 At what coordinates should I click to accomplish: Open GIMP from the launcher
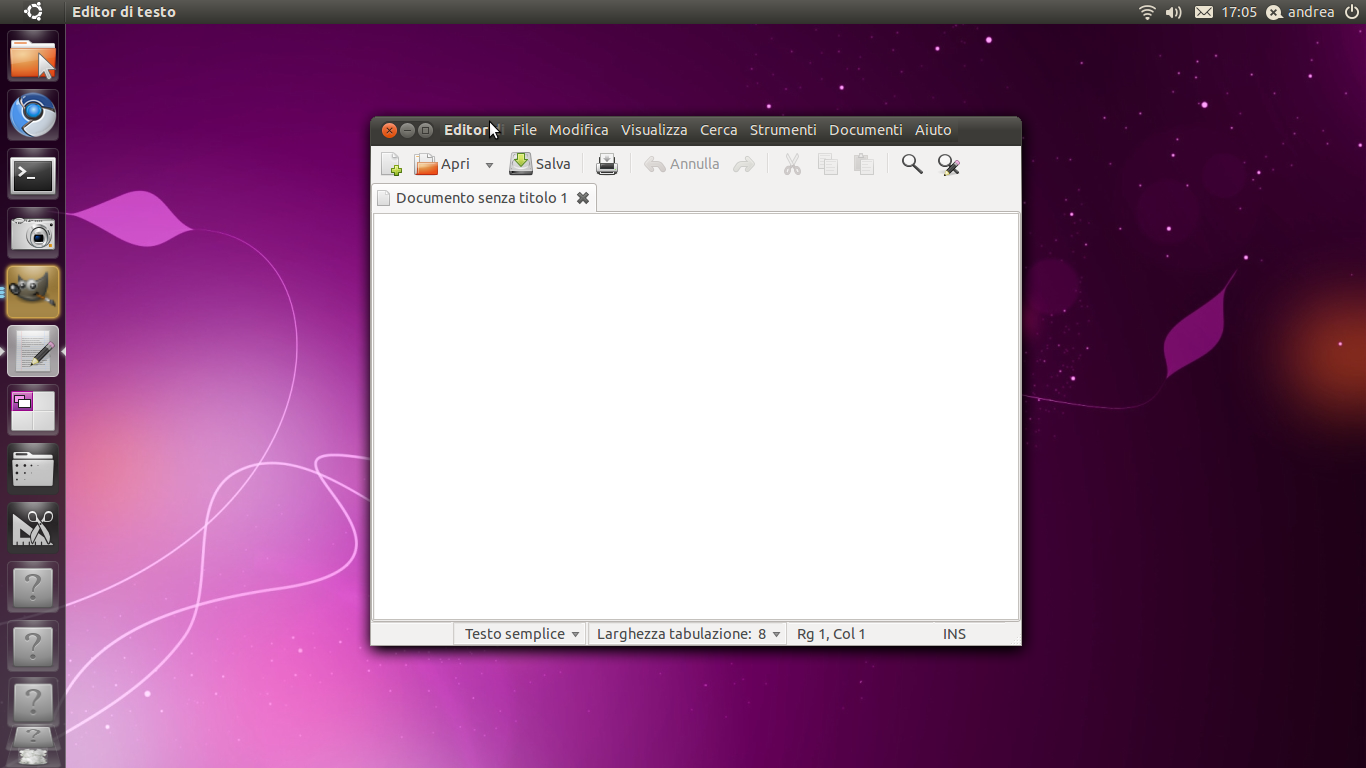tap(33, 292)
